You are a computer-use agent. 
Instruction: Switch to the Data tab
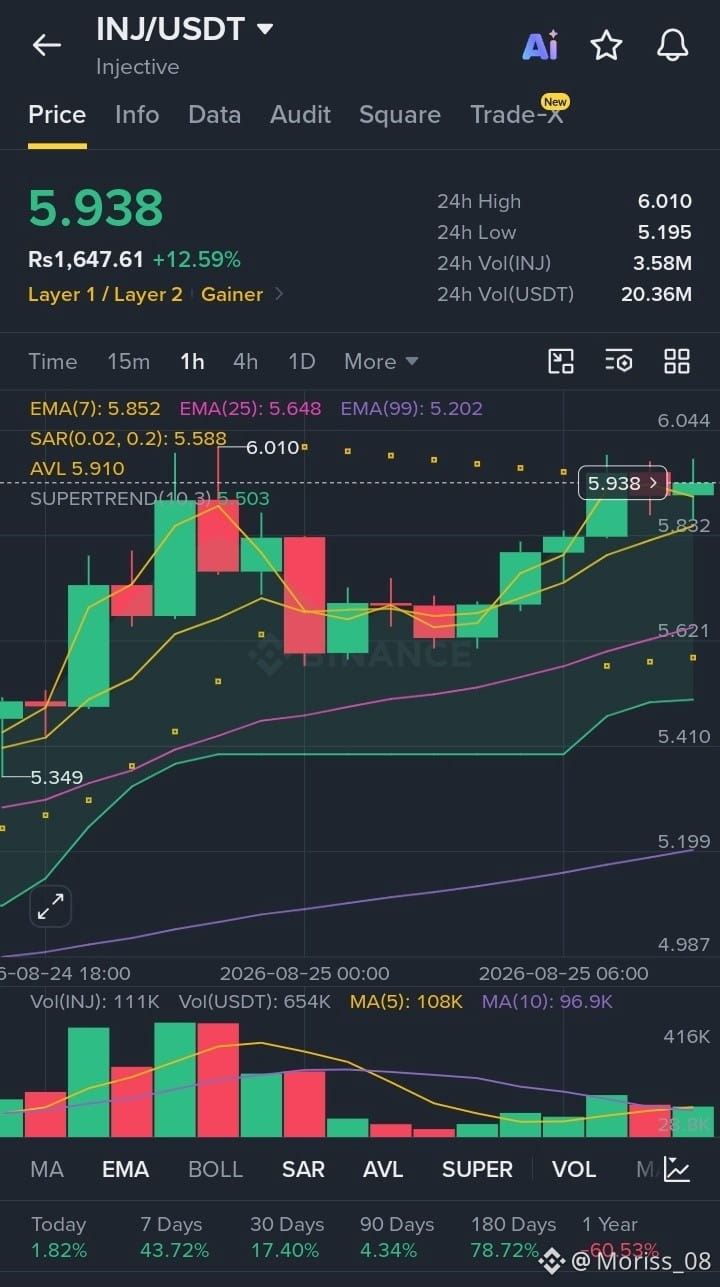[214, 115]
